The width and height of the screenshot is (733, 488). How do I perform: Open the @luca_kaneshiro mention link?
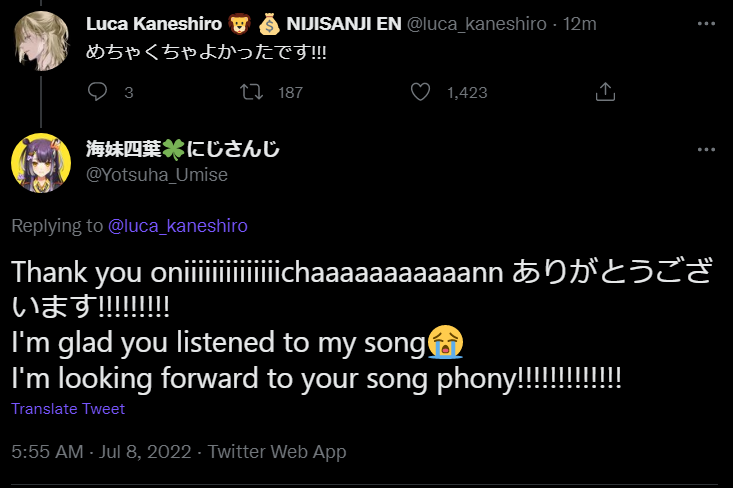[177, 226]
